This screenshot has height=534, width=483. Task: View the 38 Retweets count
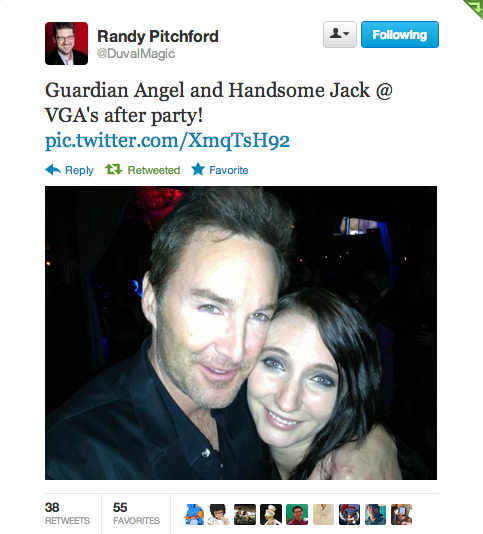(67, 514)
